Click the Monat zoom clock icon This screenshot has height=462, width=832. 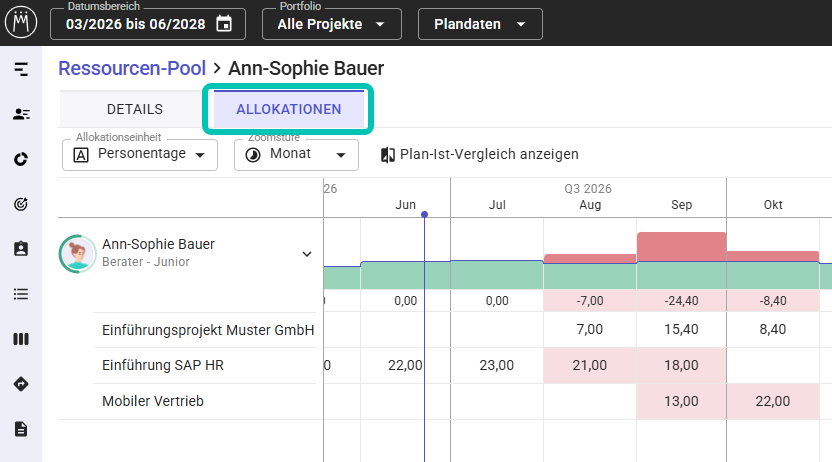click(x=253, y=155)
